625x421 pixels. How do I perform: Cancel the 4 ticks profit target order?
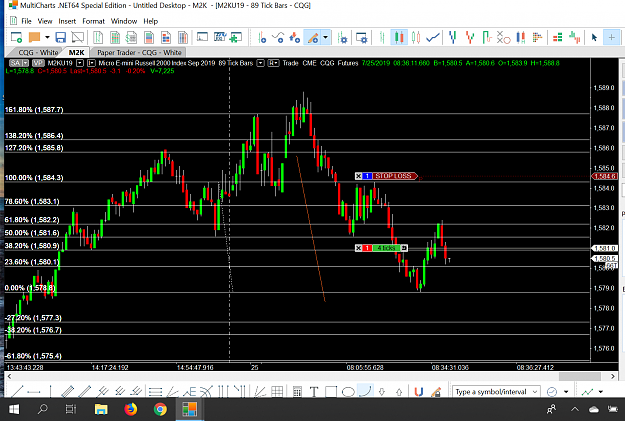click(358, 248)
